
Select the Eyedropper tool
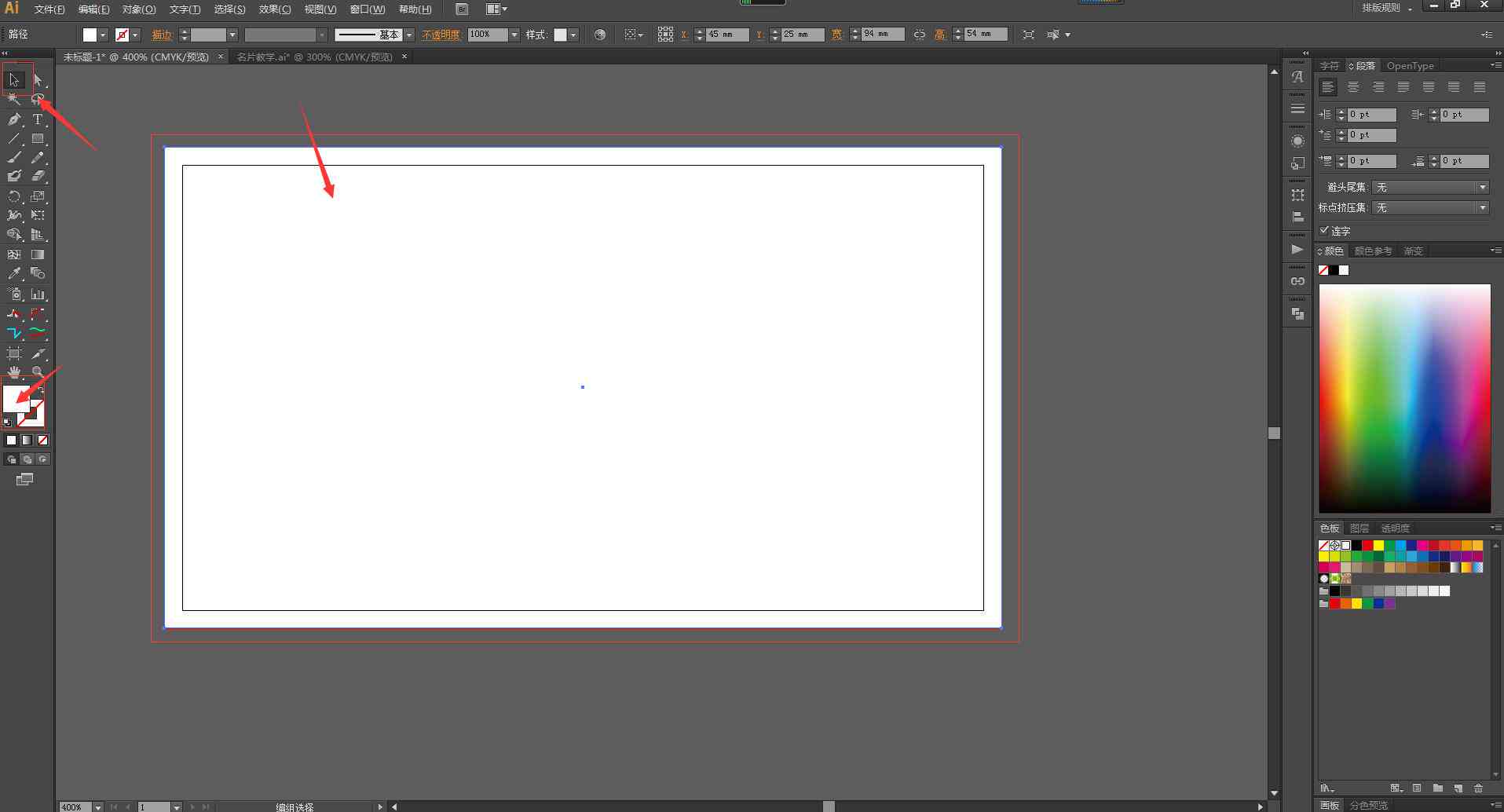pyautogui.click(x=14, y=273)
